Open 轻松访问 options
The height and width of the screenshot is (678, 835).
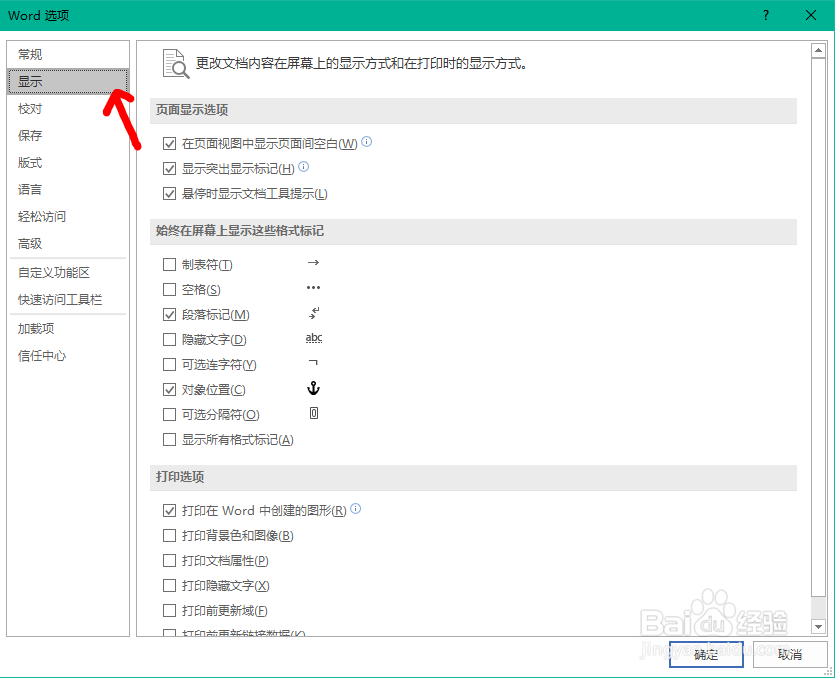(68, 217)
